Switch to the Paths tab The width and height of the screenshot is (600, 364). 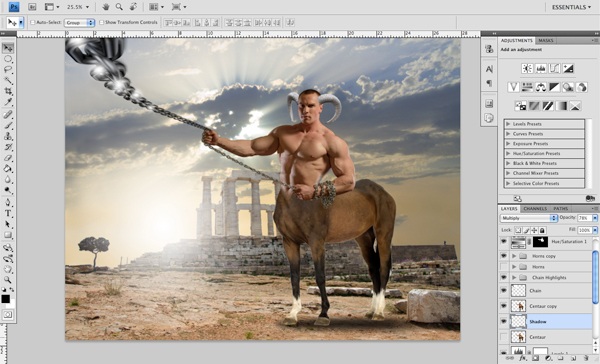(x=560, y=209)
